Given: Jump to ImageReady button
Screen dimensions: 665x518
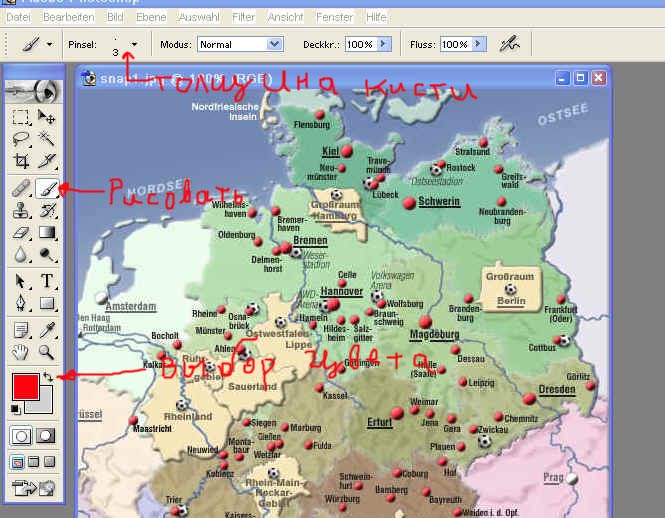Looking at the screenshot, I should point(34,488).
